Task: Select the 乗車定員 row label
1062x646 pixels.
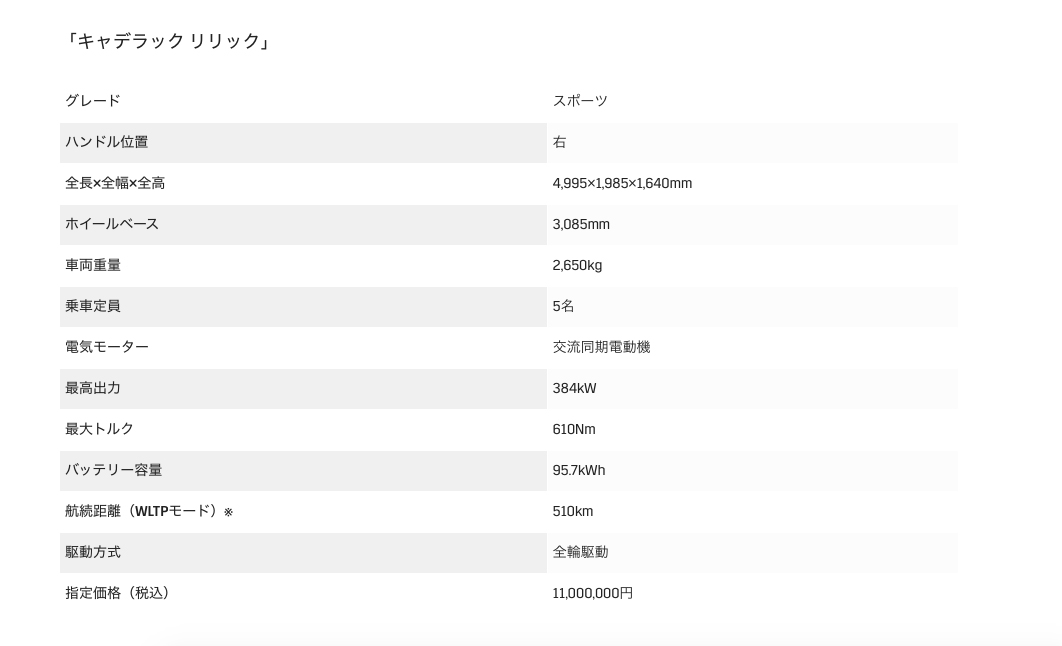Action: (93, 306)
